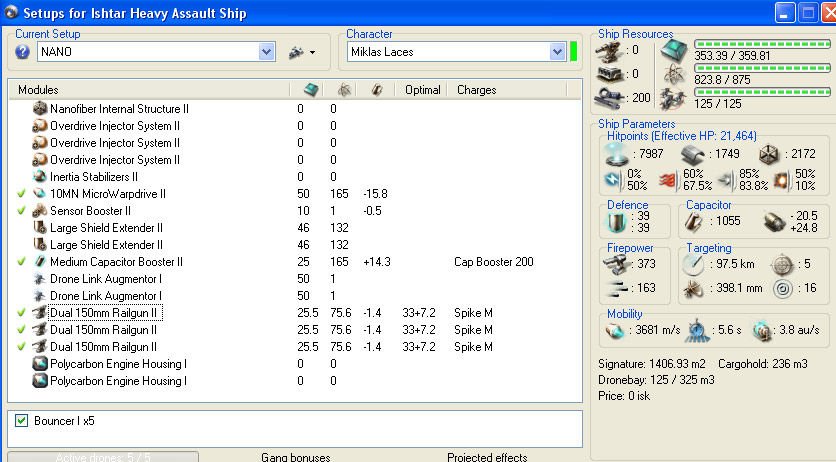
Task: Click the CPU usage bar showing 353.39 / 359.81
Action: 761,45
